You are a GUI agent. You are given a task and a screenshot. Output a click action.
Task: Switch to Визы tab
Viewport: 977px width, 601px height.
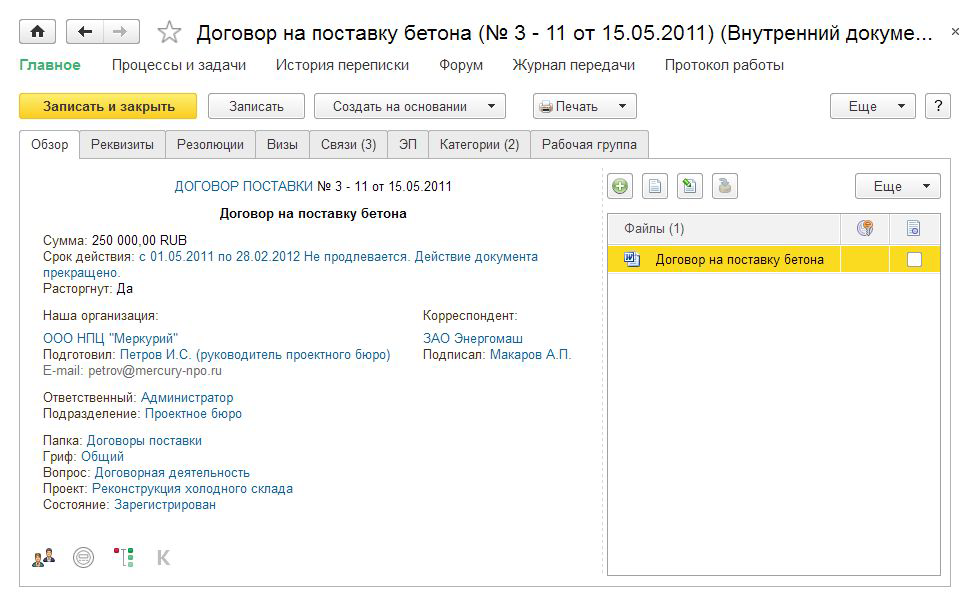pyautogui.click(x=282, y=144)
